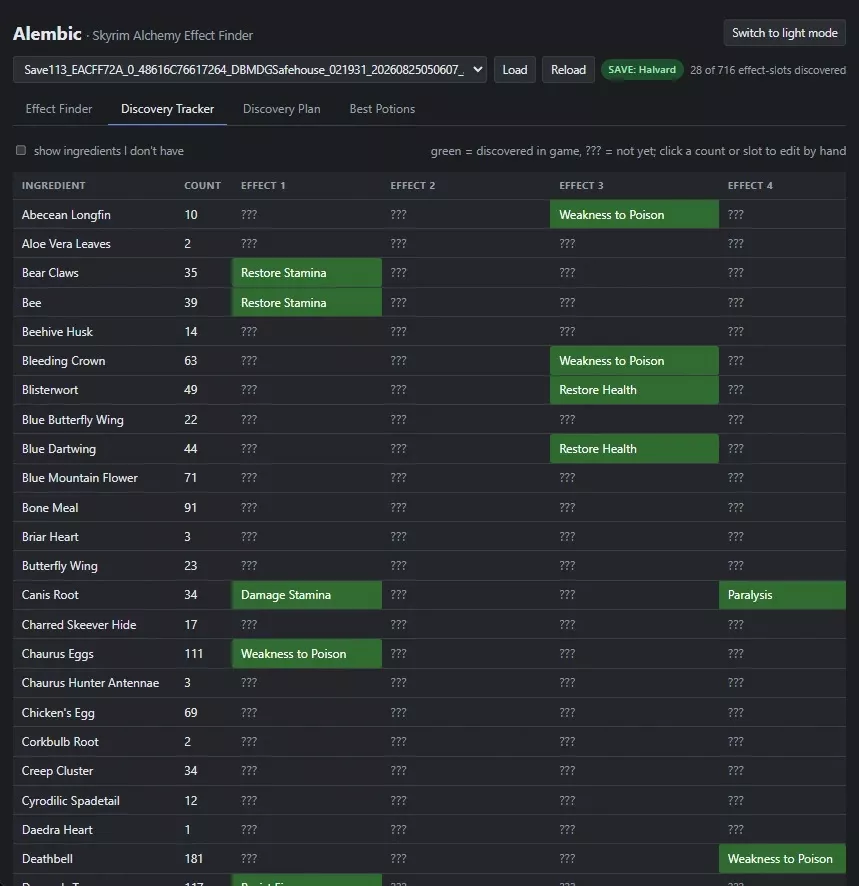This screenshot has height=886, width=859.
Task: Edit Chaurus Eggs count 111
Action: click(193, 653)
